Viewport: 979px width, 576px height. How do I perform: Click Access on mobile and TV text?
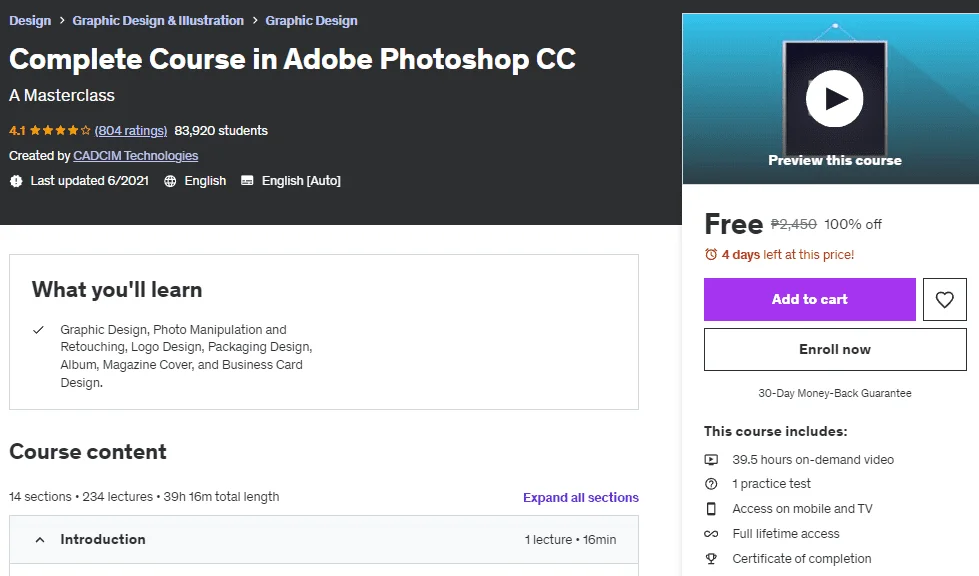802,509
